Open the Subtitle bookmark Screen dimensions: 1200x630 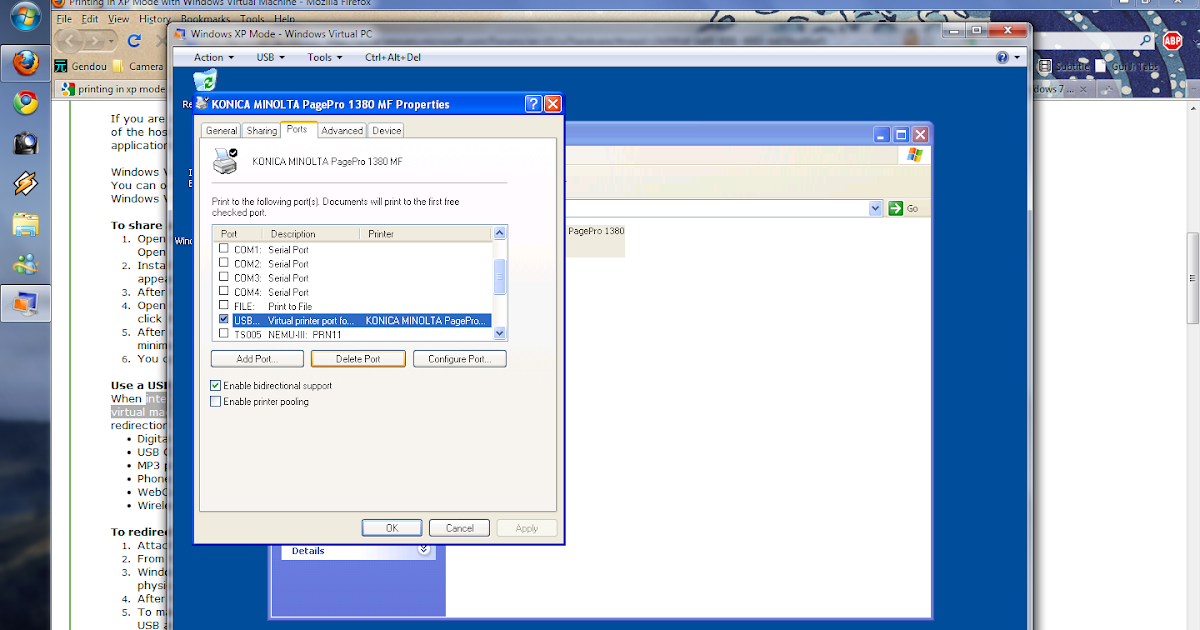click(x=1063, y=67)
